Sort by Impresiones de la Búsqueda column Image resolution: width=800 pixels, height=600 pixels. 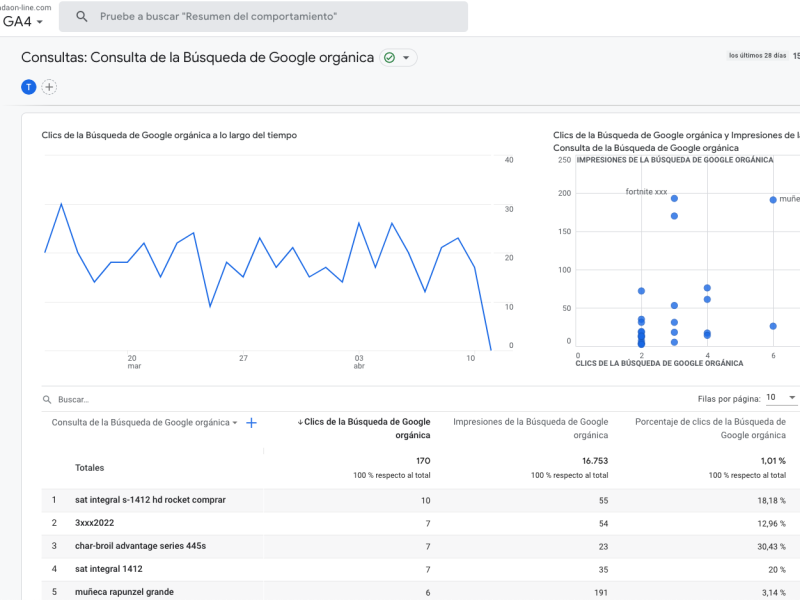(x=531, y=429)
